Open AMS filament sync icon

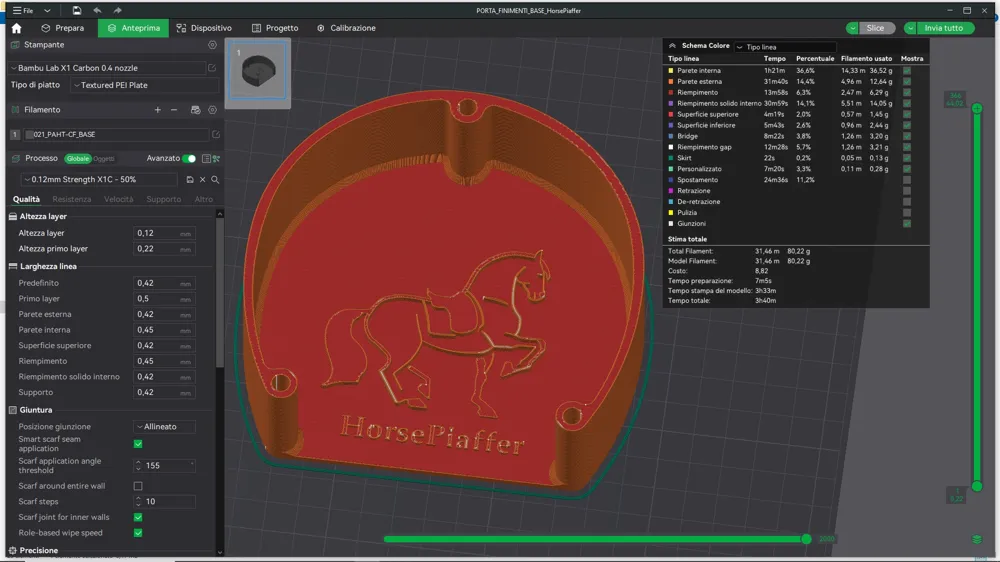[195, 110]
